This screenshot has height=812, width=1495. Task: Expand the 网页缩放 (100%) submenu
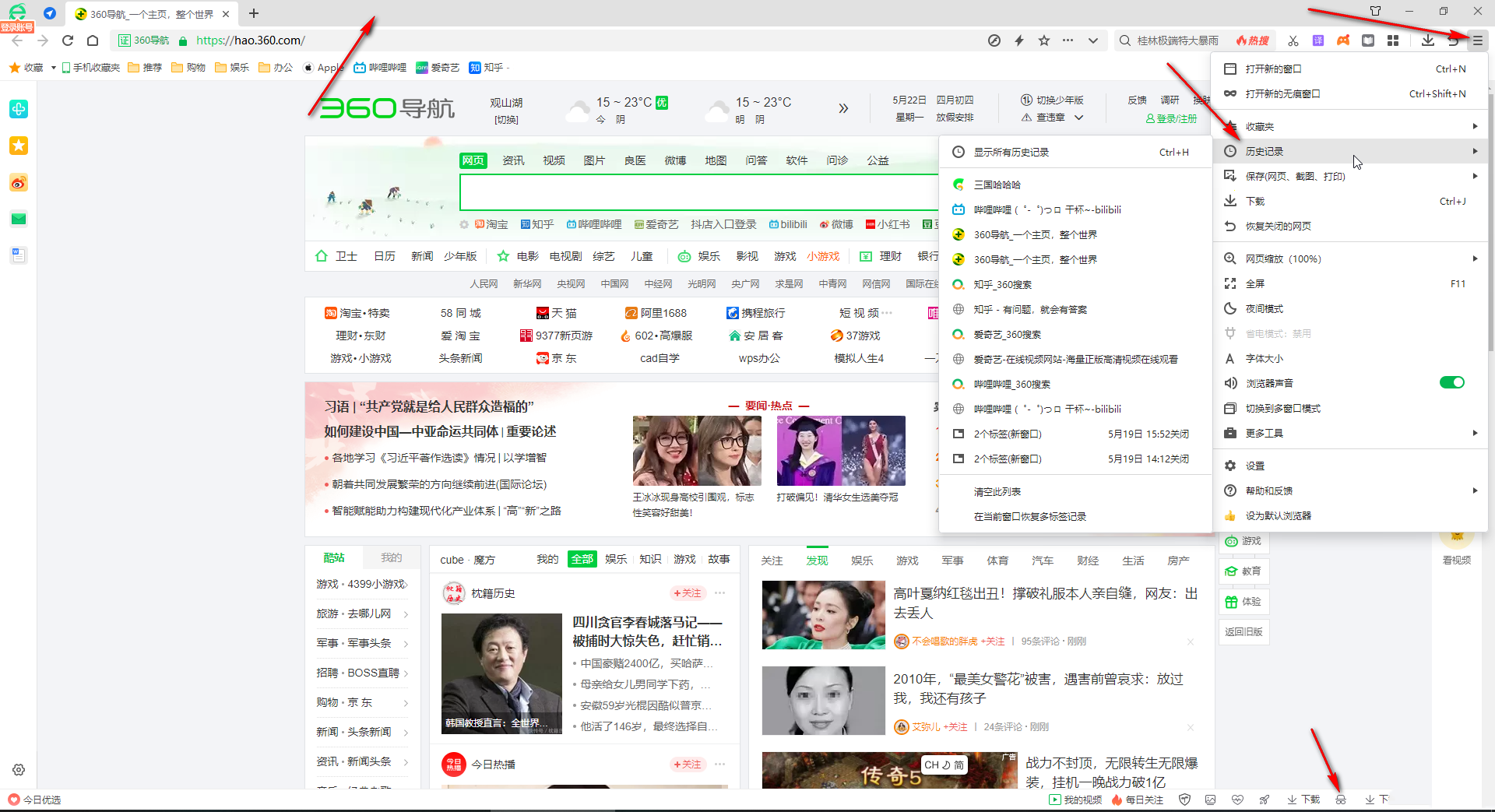(1350, 258)
